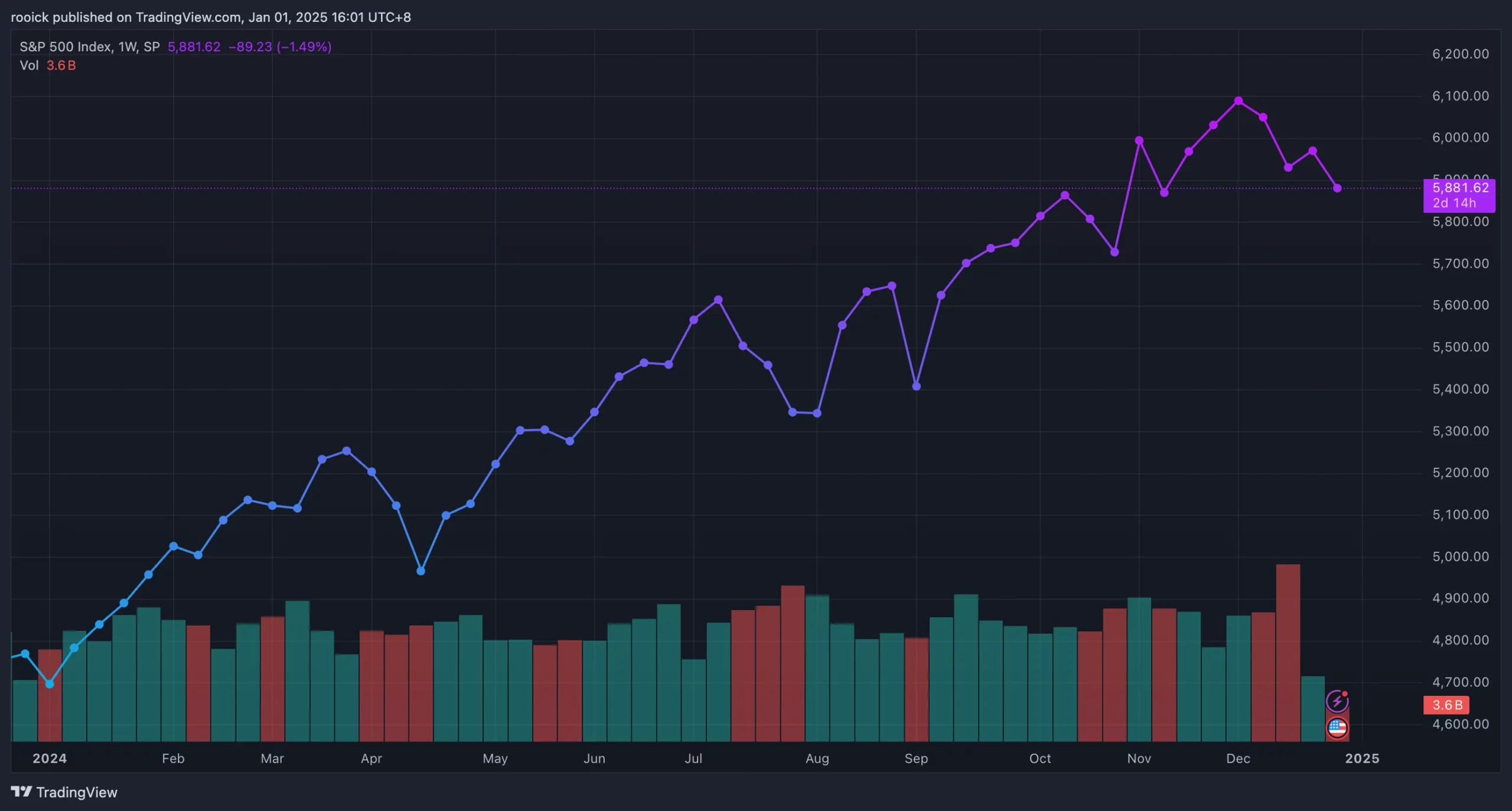1512x811 pixels.
Task: Select the S&P 500 Index, 1W, SP title
Action: 90,47
